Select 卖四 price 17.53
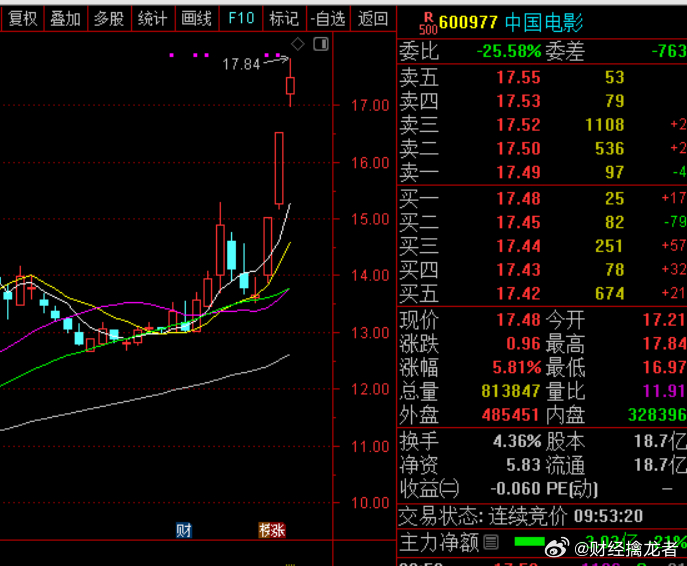Viewport: 687px width, 566px height. pyautogui.click(x=518, y=101)
